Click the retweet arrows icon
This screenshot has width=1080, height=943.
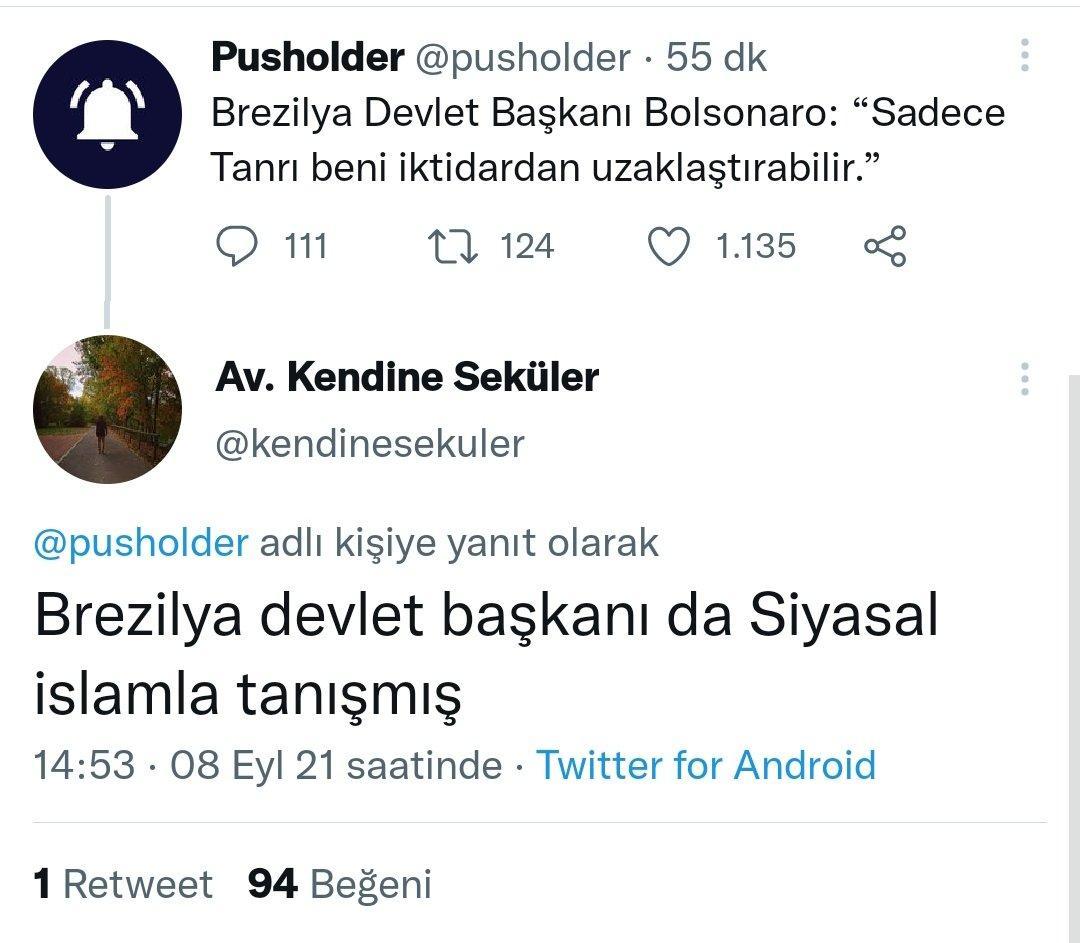tap(454, 246)
